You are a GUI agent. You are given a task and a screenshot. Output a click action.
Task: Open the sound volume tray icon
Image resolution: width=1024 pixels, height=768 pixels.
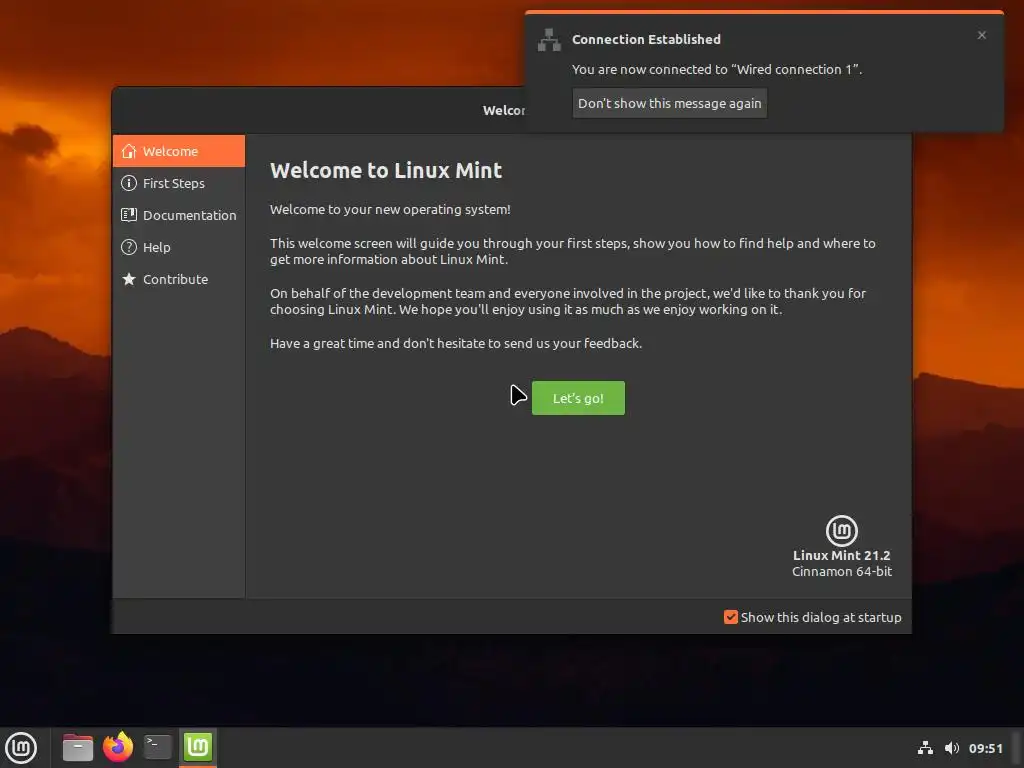[x=952, y=748]
